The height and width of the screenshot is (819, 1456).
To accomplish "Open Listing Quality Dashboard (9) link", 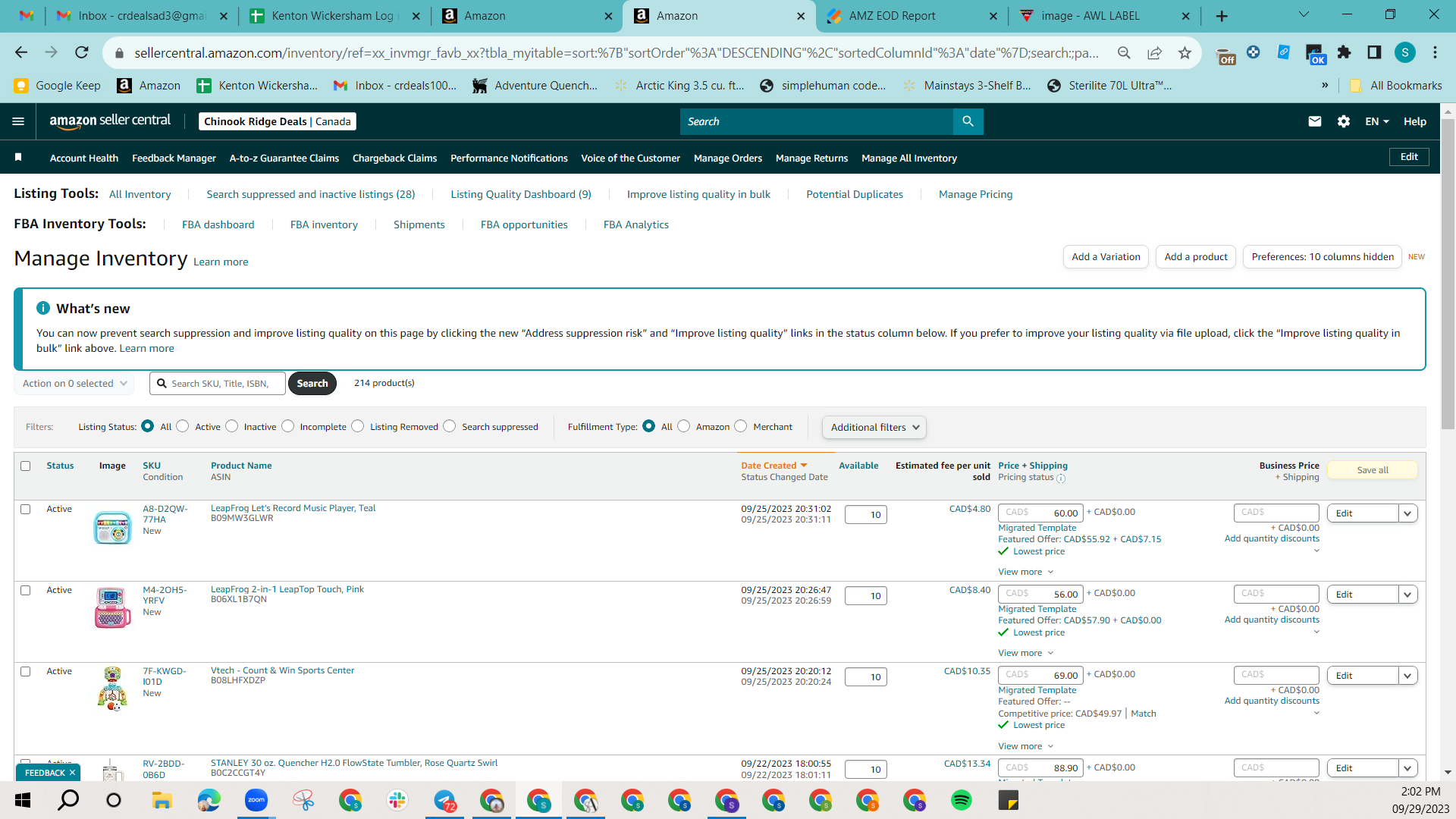I will pos(521,194).
